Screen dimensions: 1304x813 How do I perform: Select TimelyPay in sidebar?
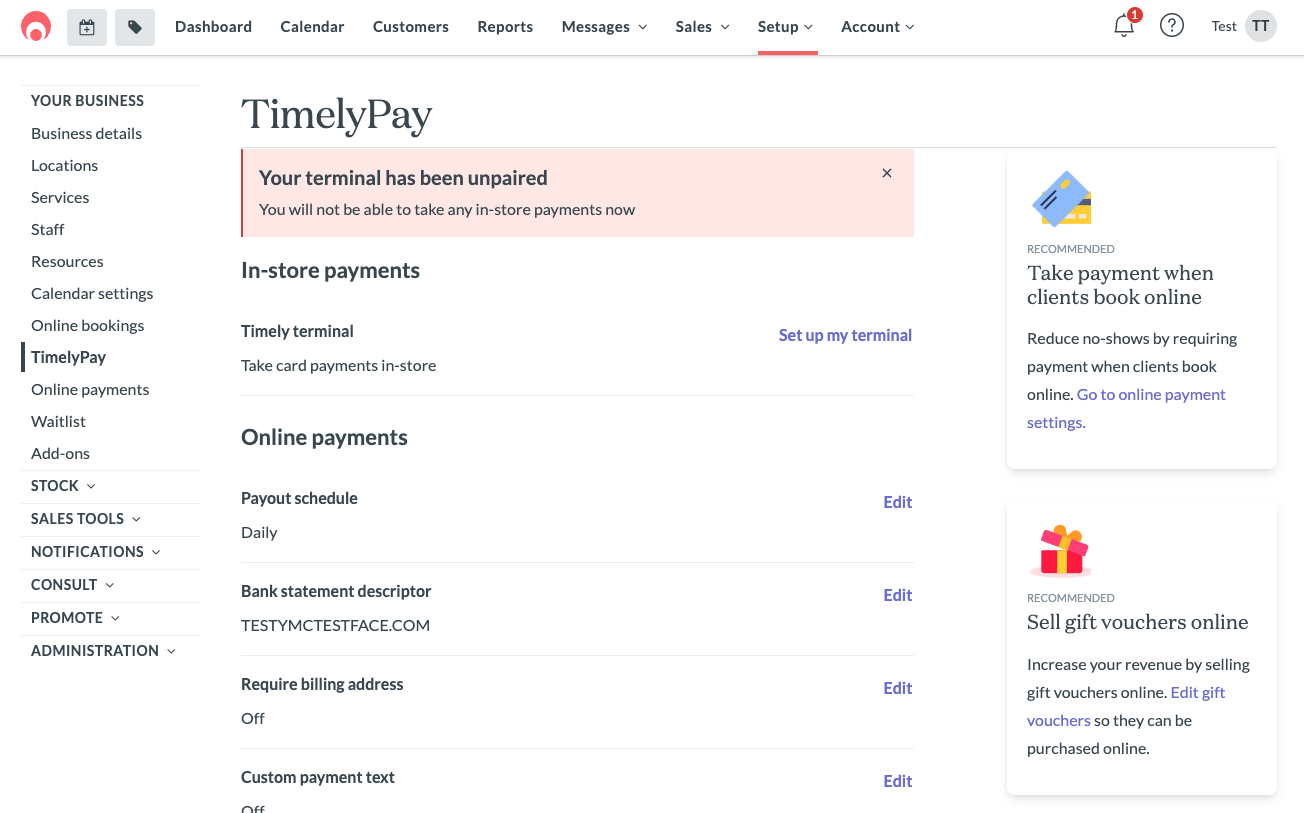[x=68, y=358]
